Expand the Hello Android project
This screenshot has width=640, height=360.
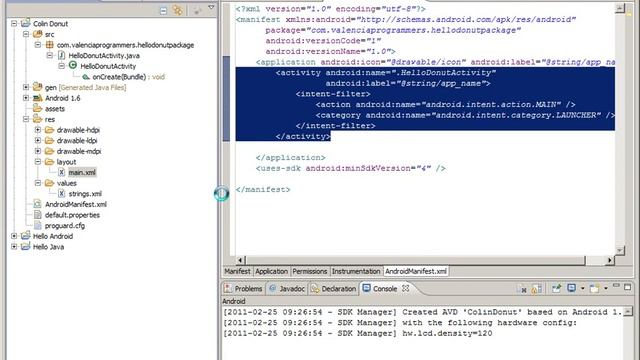[x=14, y=236]
